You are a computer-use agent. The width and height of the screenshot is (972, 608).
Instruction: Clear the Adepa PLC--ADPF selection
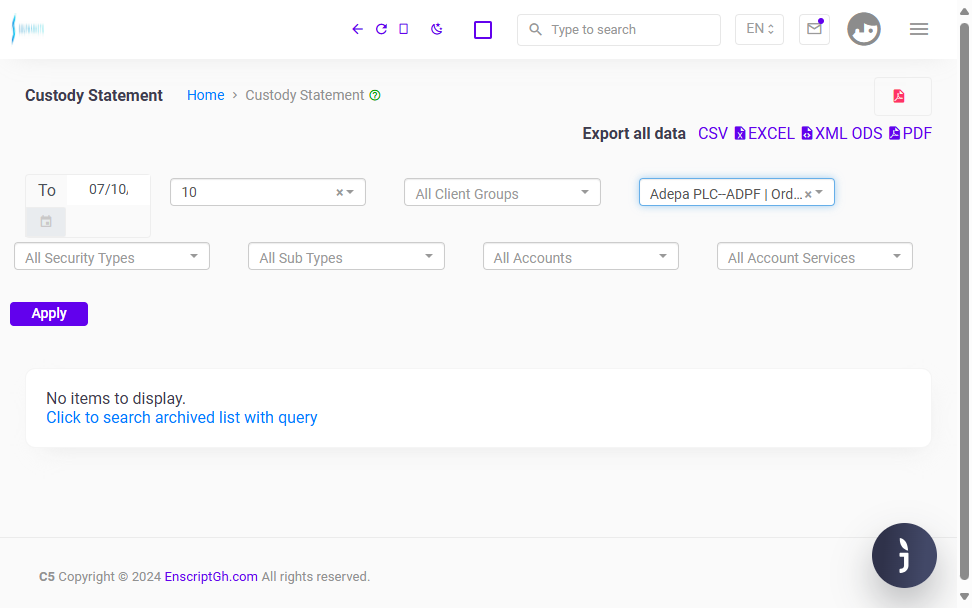point(808,195)
